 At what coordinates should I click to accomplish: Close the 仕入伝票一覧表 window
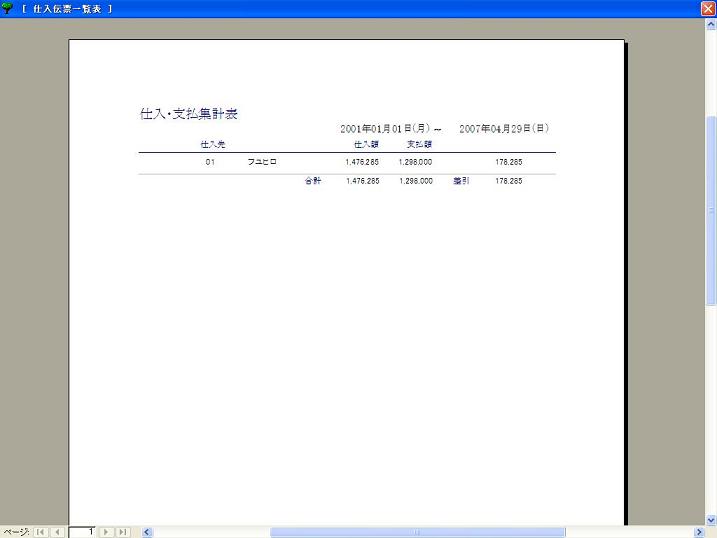[708, 9]
